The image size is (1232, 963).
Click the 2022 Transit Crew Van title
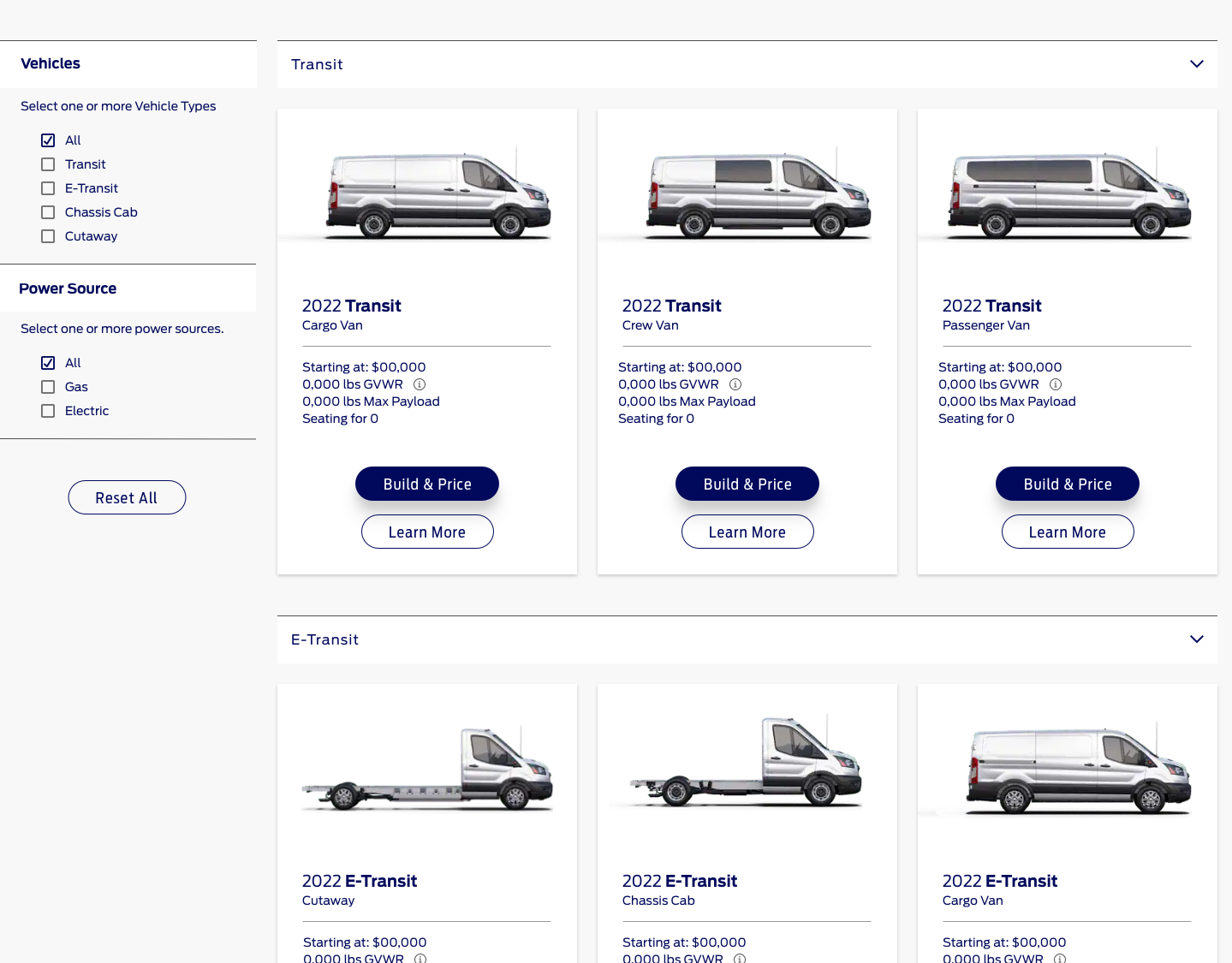coord(672,306)
